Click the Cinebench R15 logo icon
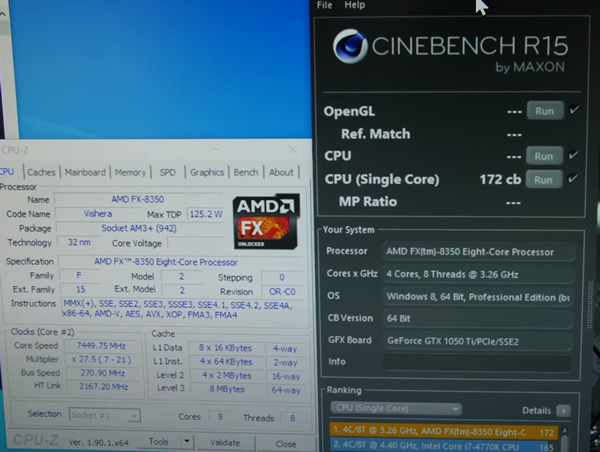Viewport: 600px width, 452px height. (x=350, y=46)
